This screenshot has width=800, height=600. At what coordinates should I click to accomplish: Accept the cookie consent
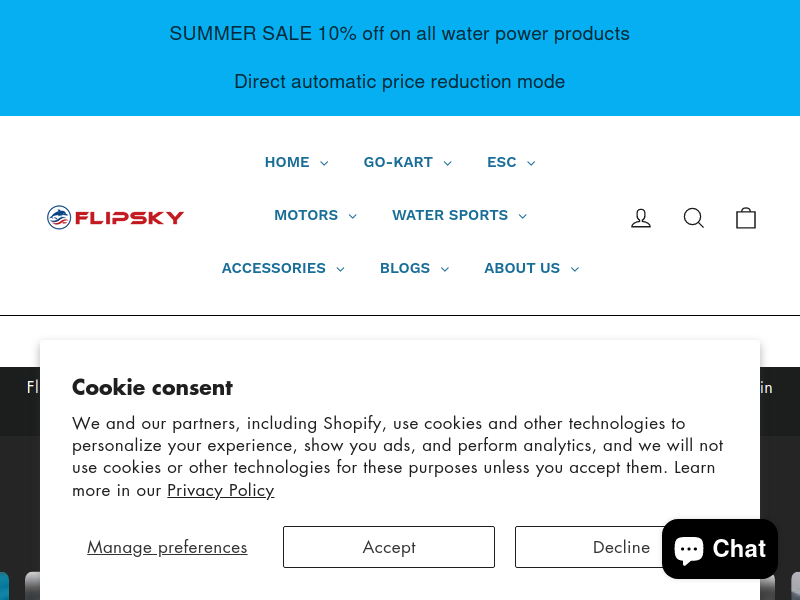(x=389, y=547)
